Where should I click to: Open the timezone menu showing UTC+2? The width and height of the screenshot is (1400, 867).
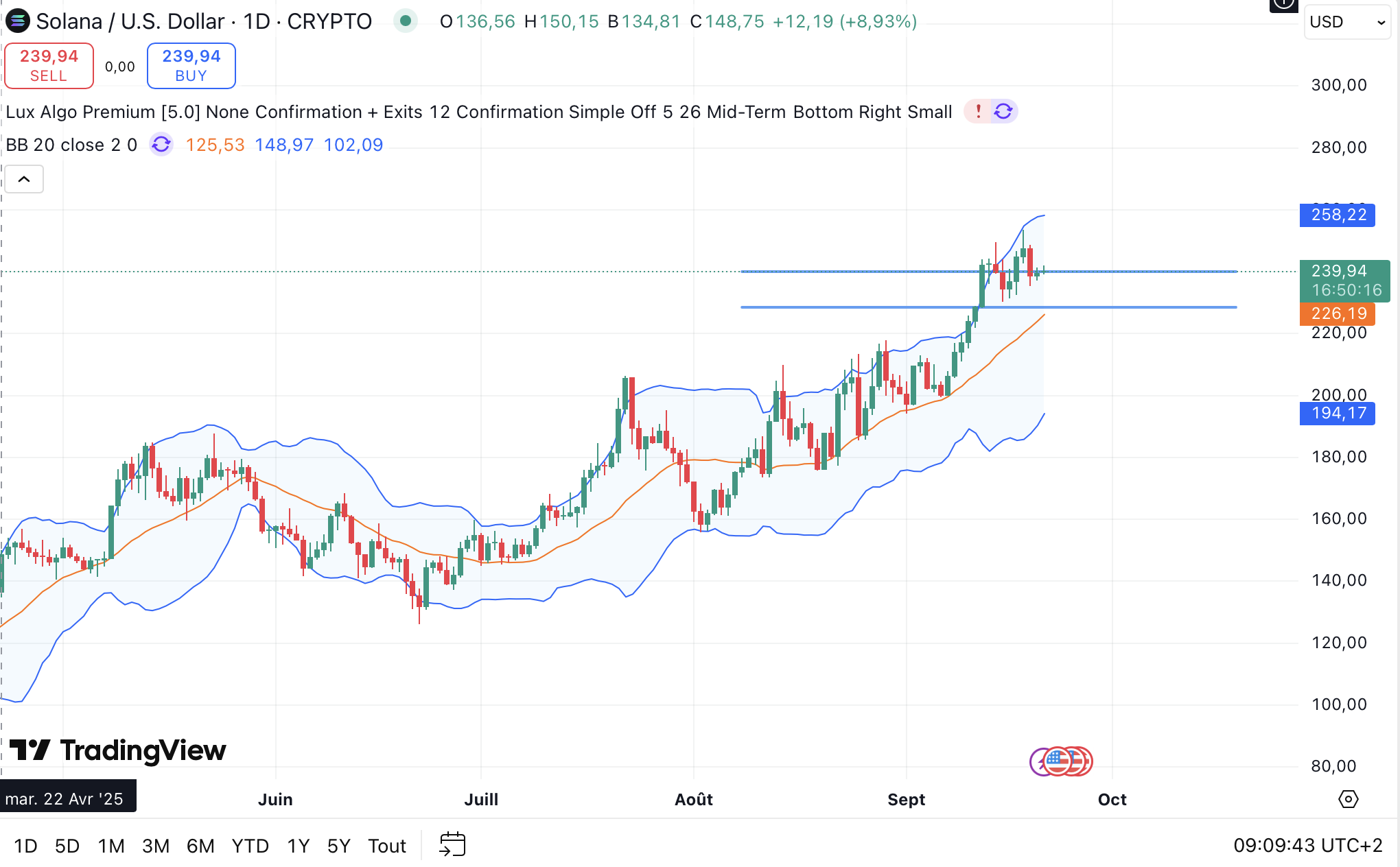(1307, 845)
